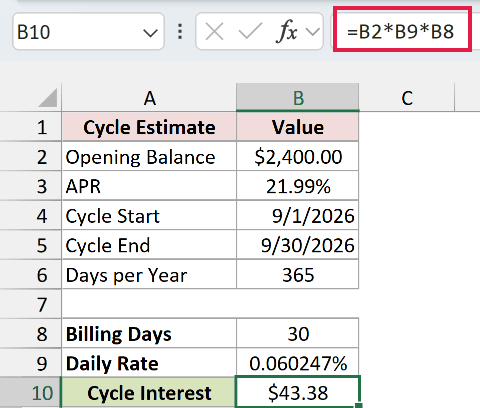This screenshot has height=408, width=480.
Task: Click the Name Box showing B10
Action: coord(88,32)
